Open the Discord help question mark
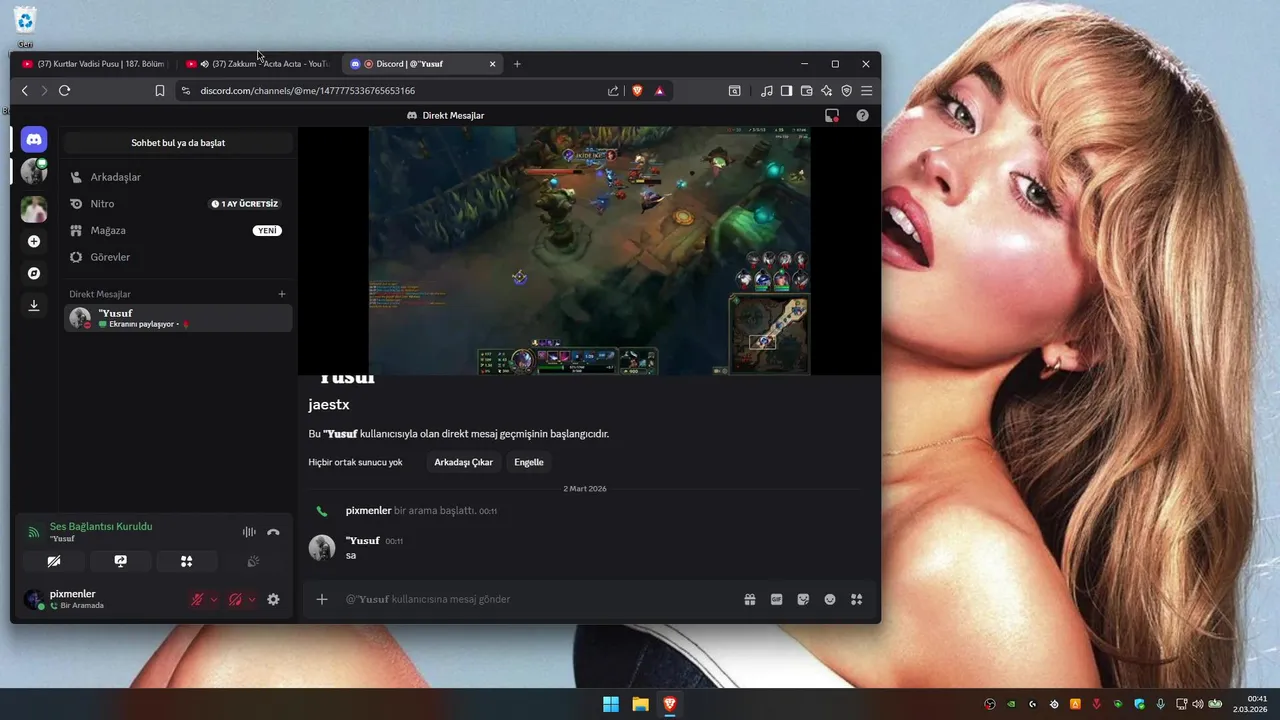 click(863, 115)
